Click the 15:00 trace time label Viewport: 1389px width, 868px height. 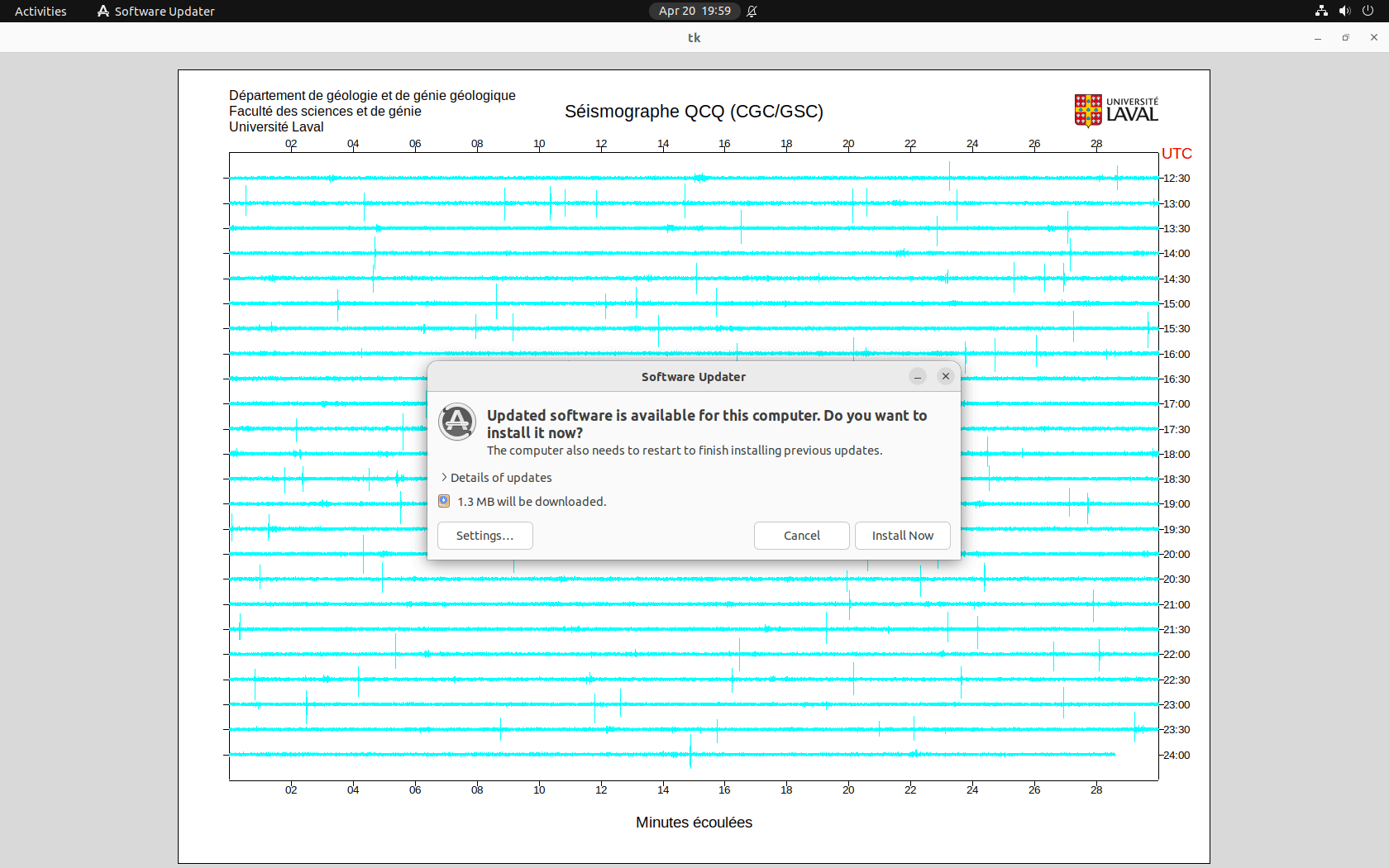coord(1177,304)
